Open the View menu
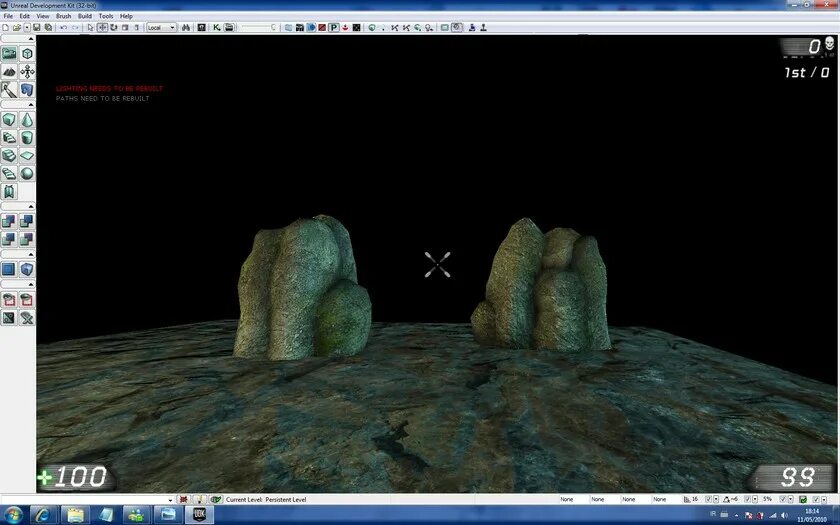The width and height of the screenshot is (840, 525). click(x=43, y=16)
